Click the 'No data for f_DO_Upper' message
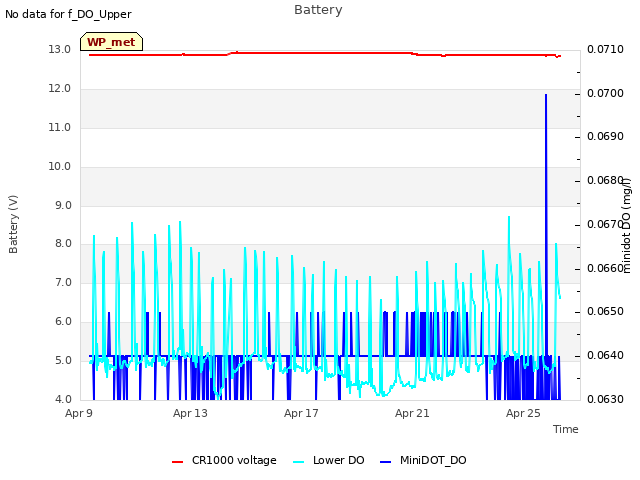The height and width of the screenshot is (480, 640). click(x=68, y=14)
